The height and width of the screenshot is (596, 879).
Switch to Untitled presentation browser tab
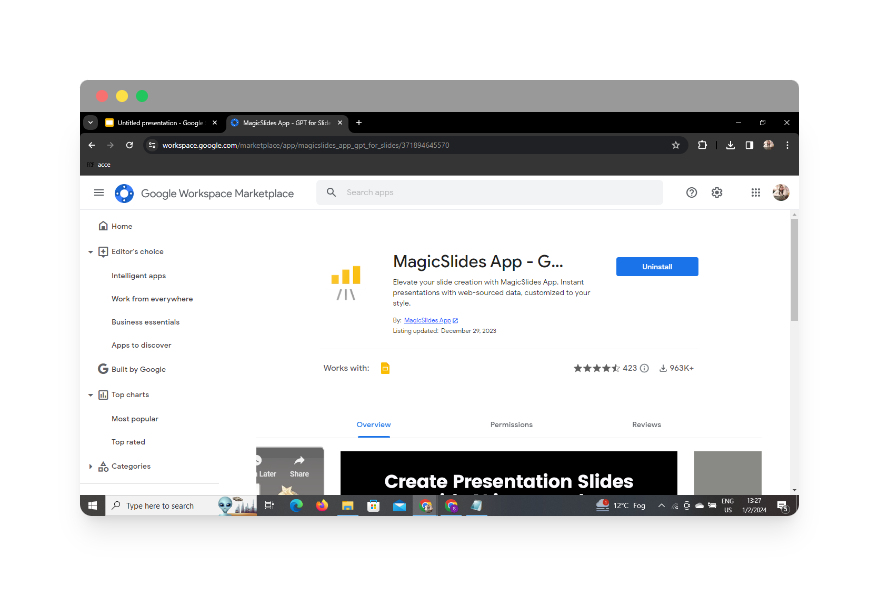pos(162,123)
